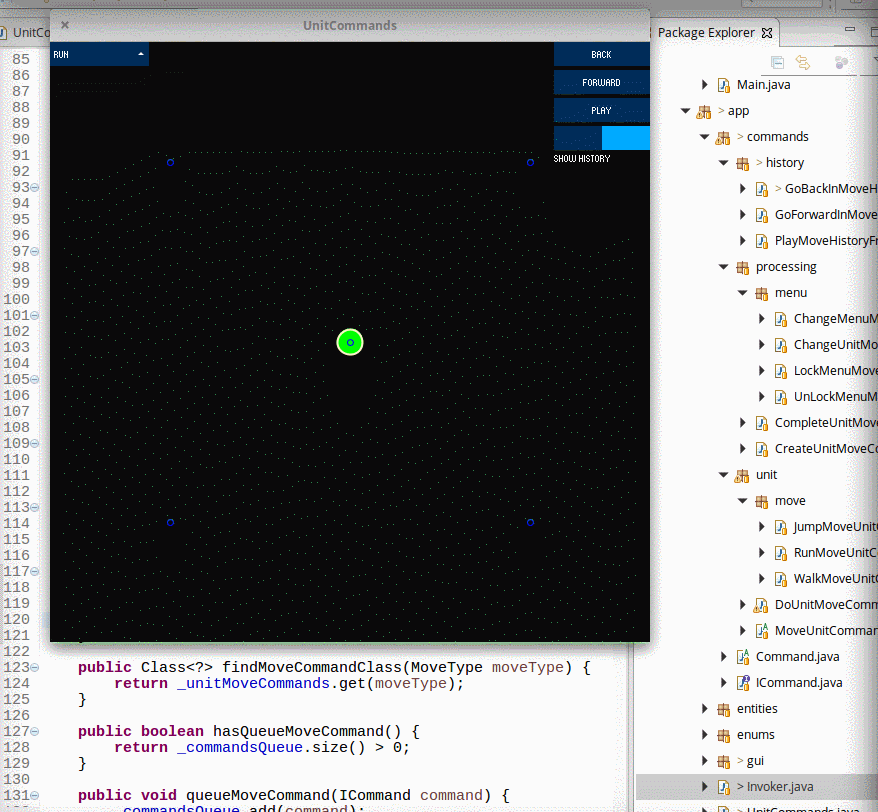Viewport: 878px width, 812px height.
Task: Select Invoker.java in the tree
Action: coord(756,786)
